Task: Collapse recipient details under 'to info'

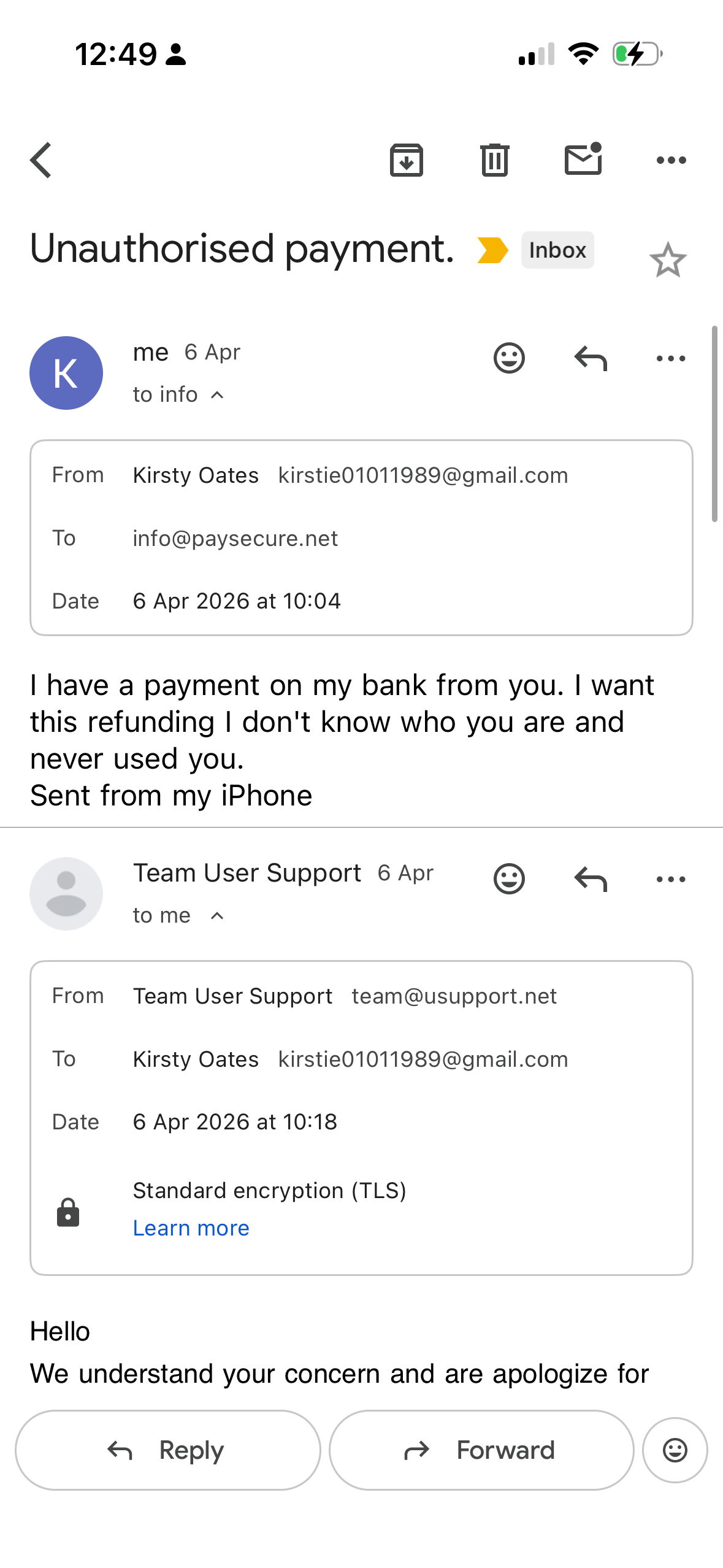Action: coord(217,395)
